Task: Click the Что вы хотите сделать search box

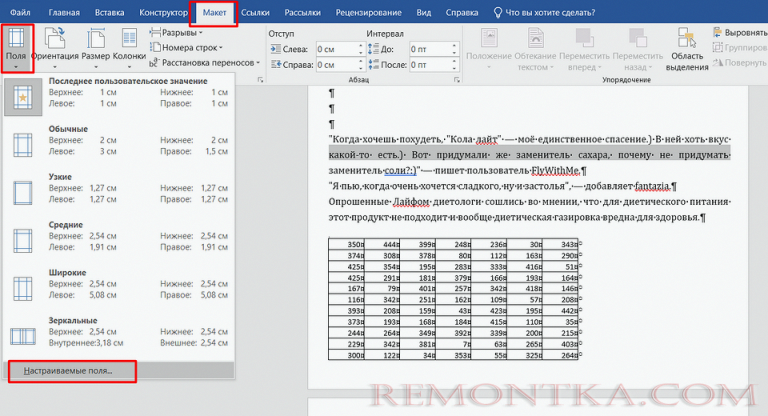Action: click(x=544, y=12)
